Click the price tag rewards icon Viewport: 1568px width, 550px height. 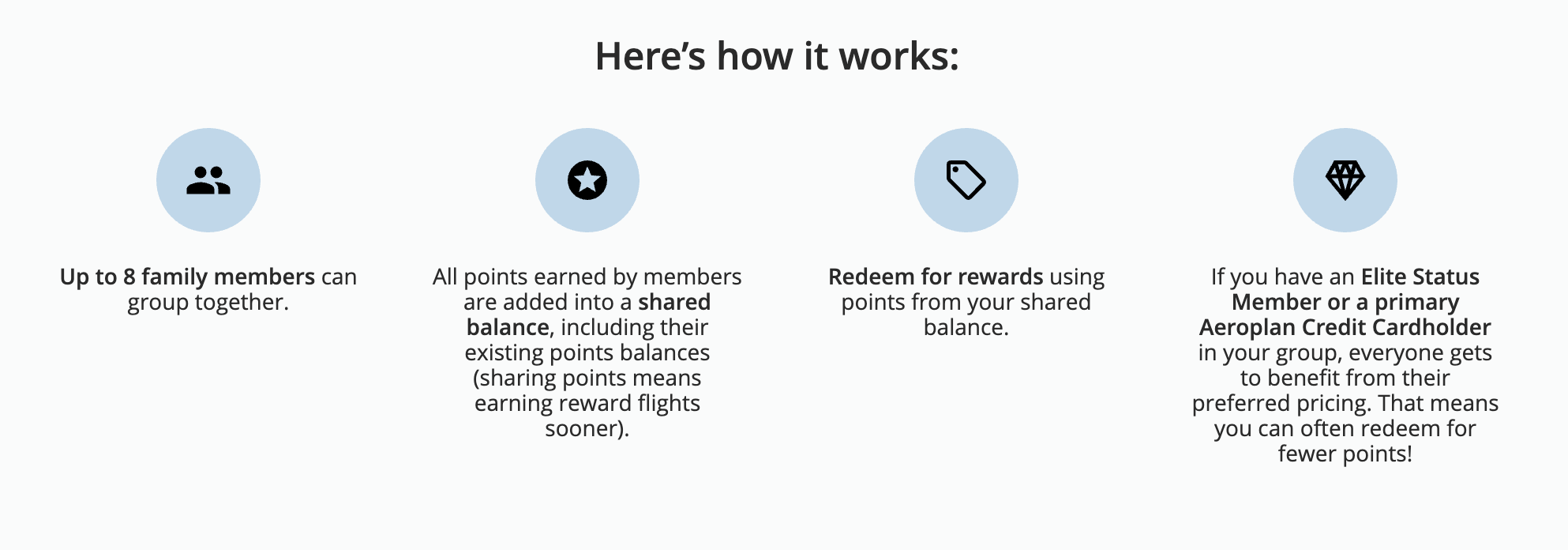pos(966,180)
